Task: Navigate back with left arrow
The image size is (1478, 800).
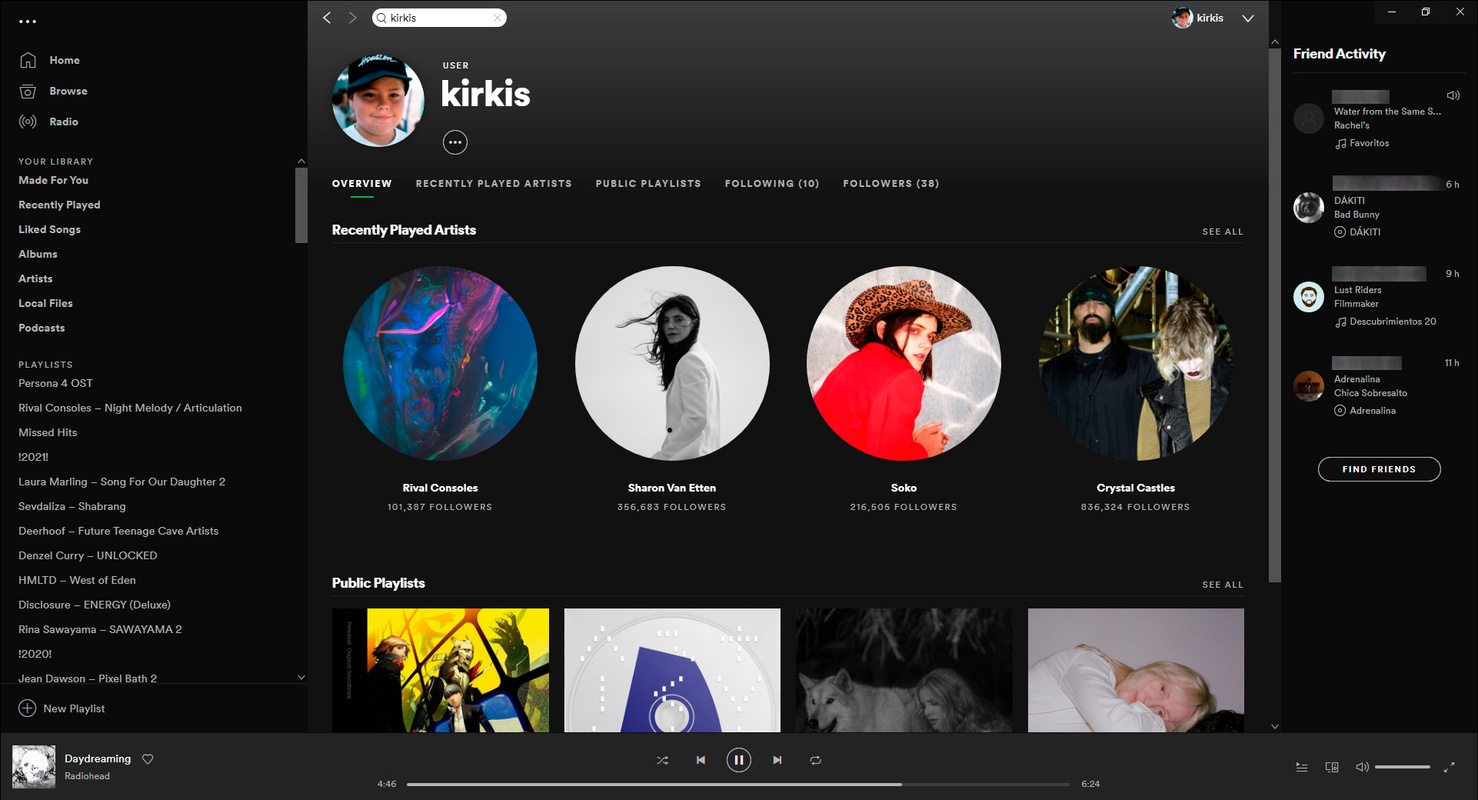Action: 327,18
